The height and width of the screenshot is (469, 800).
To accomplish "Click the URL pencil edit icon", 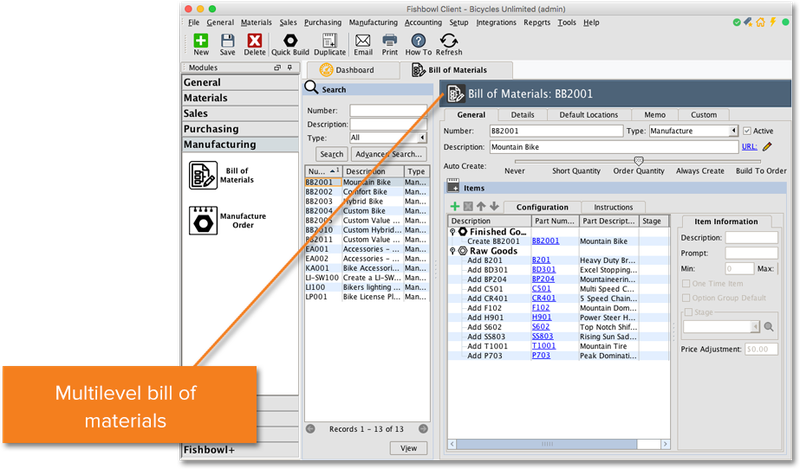I will point(767,147).
